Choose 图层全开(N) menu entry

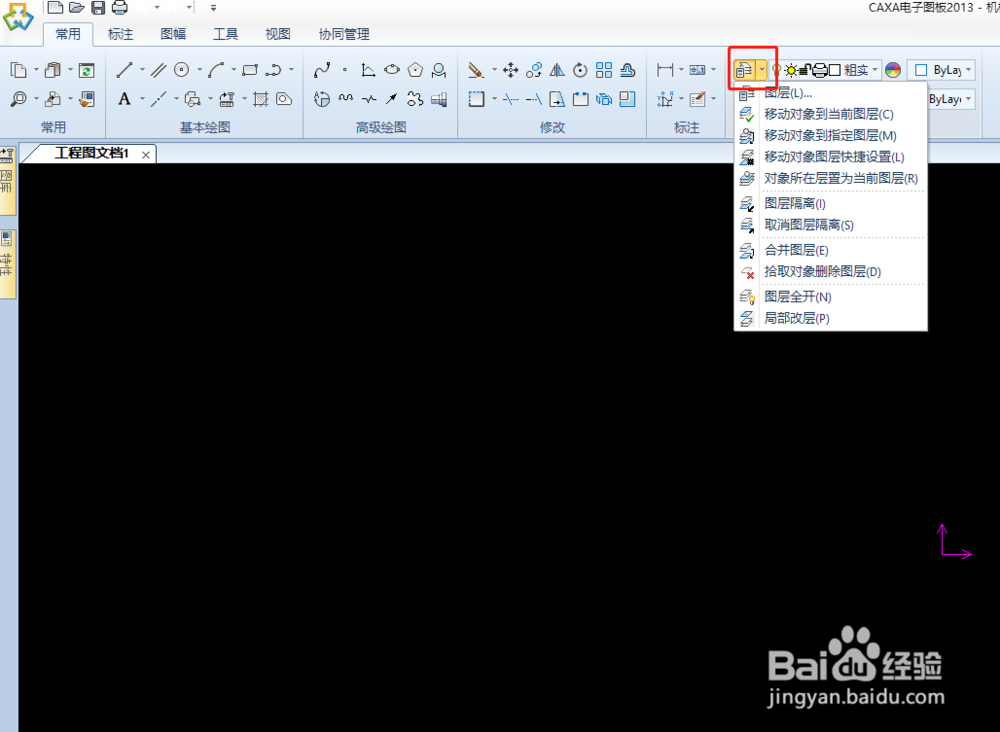[x=830, y=296]
